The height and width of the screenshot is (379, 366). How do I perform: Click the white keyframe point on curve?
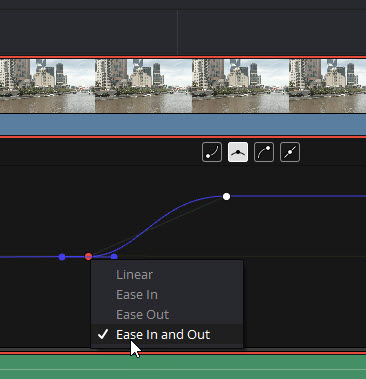click(226, 197)
